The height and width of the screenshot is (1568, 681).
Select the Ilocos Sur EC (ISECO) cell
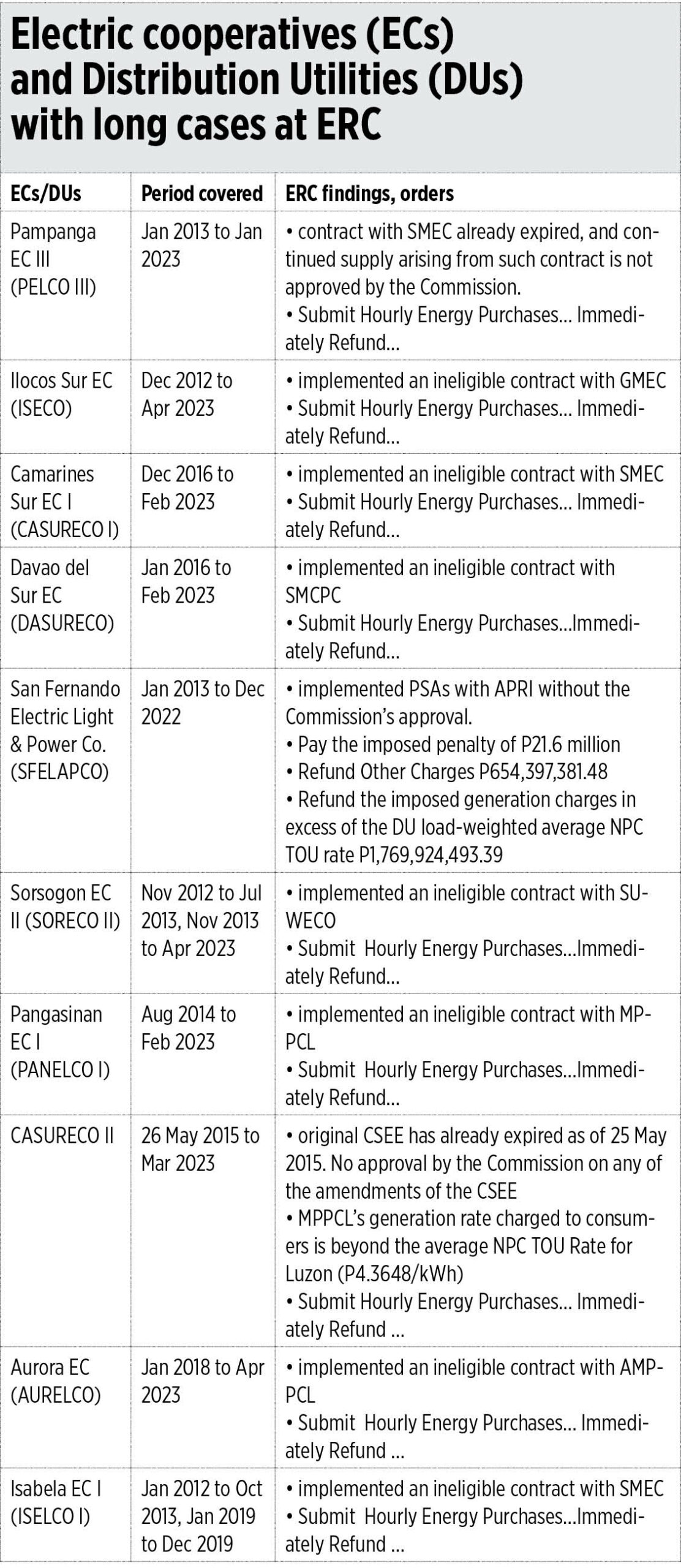[61, 394]
